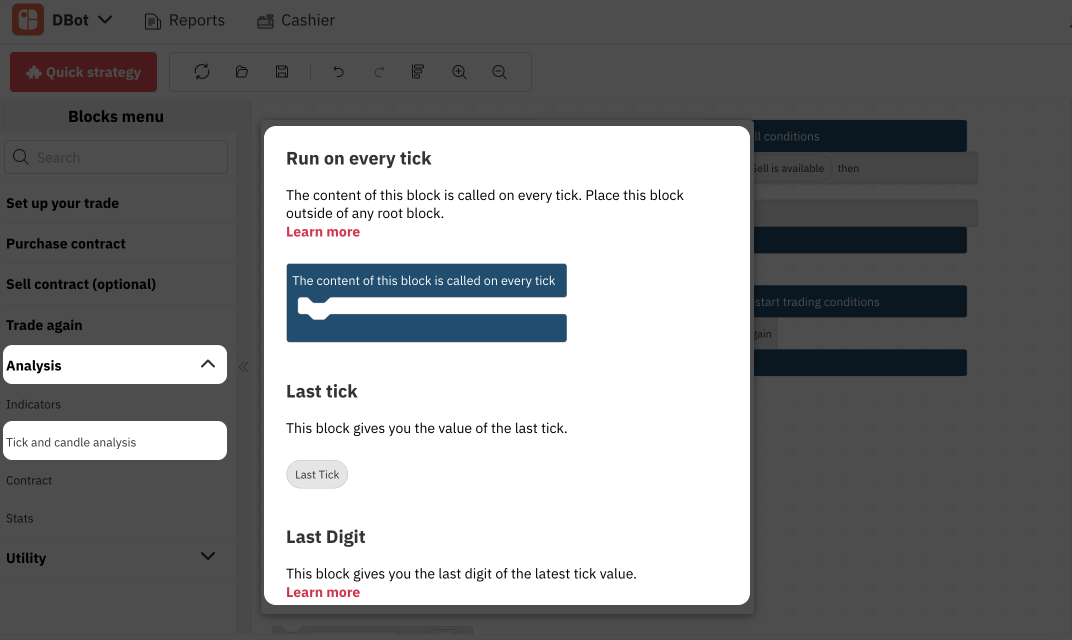1072x640 pixels.
Task: Collapse the Blocks menu sidebar
Action: pos(243,366)
